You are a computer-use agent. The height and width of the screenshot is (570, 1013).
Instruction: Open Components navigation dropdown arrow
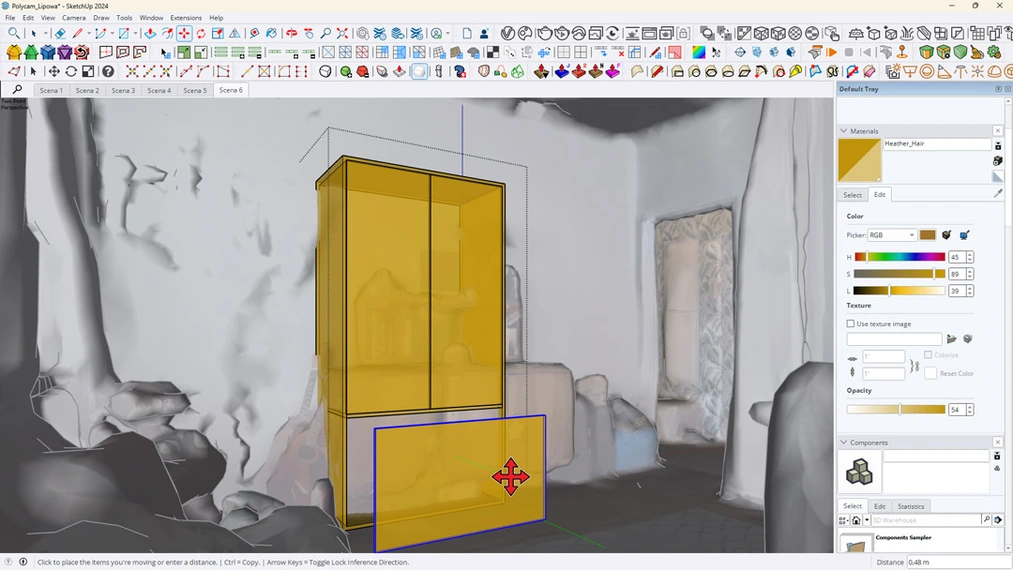[866, 520]
